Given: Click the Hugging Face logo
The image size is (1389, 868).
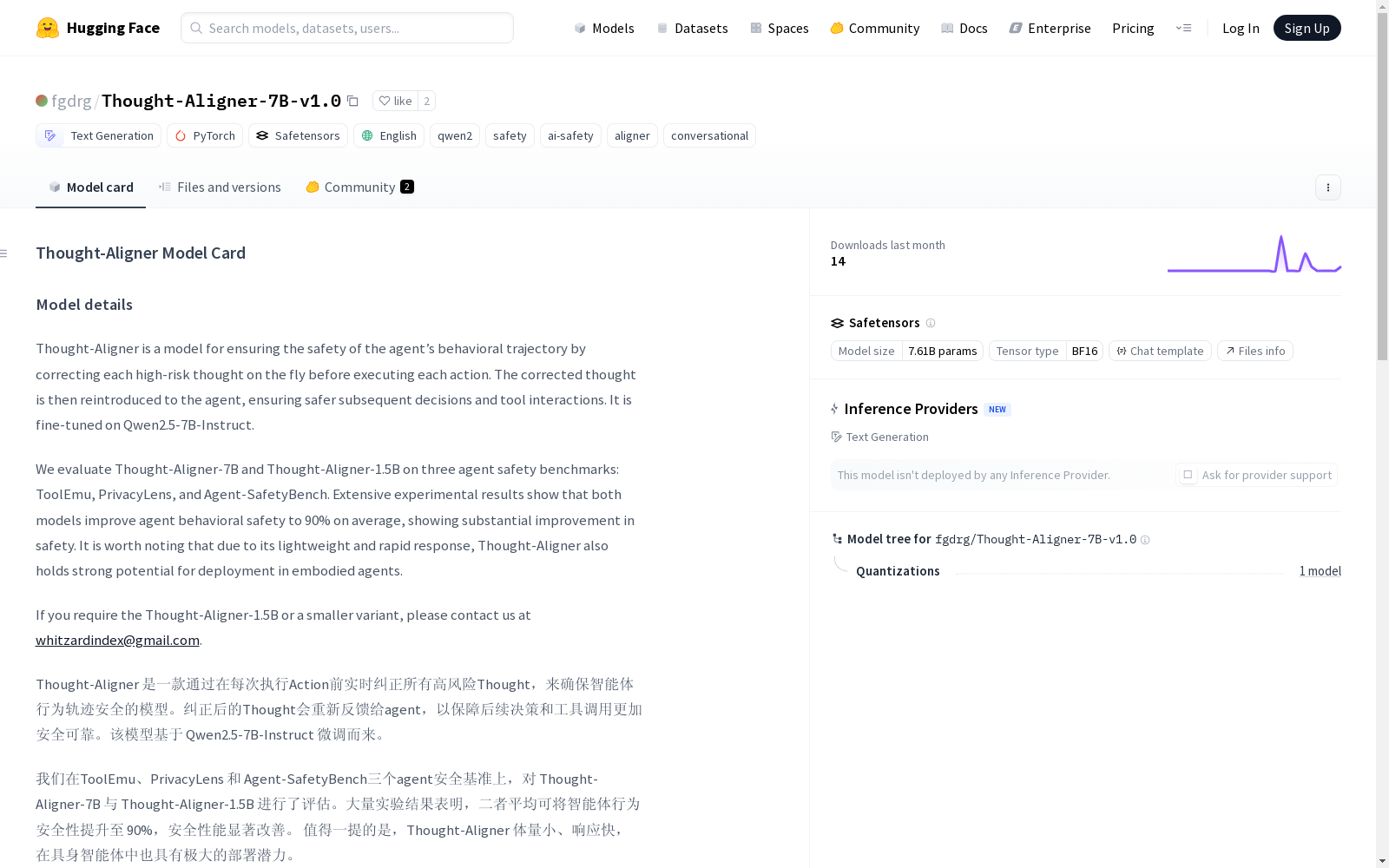Looking at the screenshot, I should [x=97, y=28].
